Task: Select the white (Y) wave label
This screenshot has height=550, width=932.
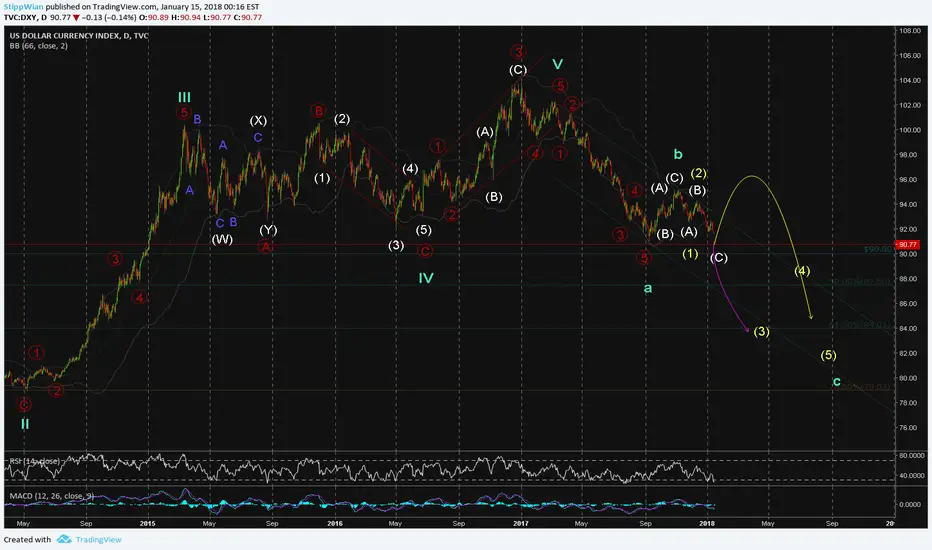Action: [268, 230]
